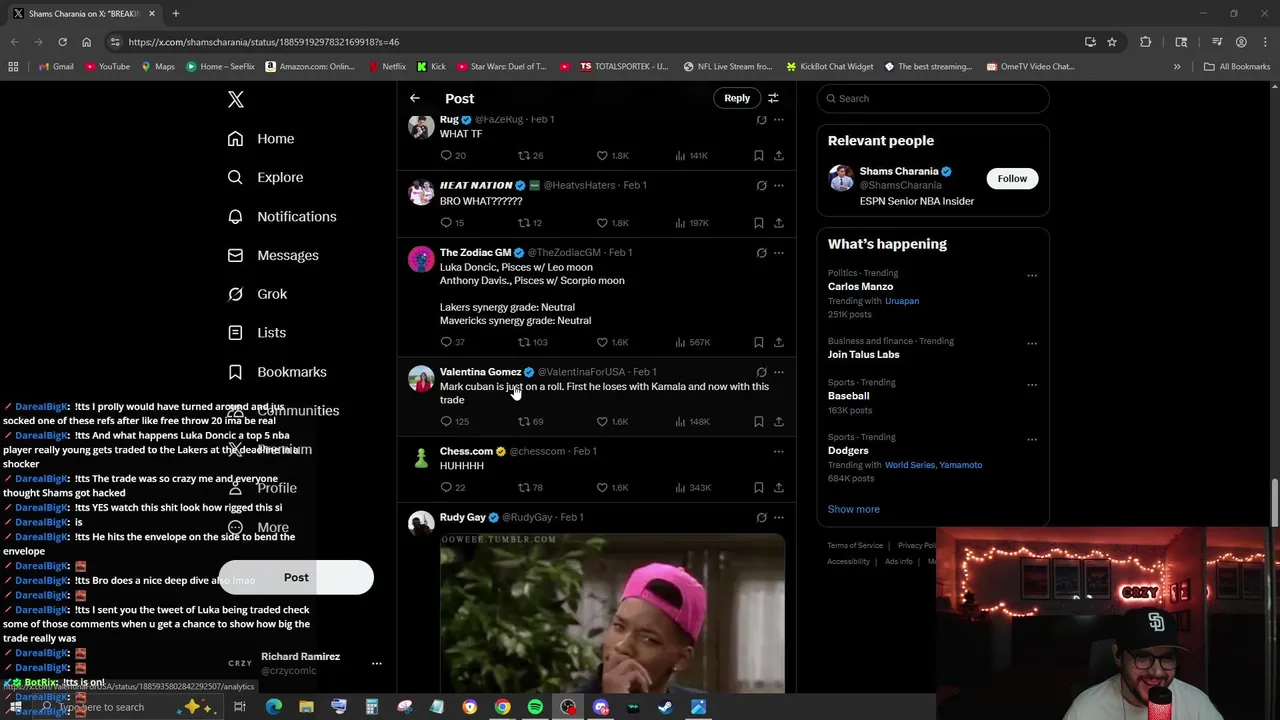The image size is (1280, 720).
Task: Open the Uruapan trending link
Action: pyautogui.click(x=902, y=301)
